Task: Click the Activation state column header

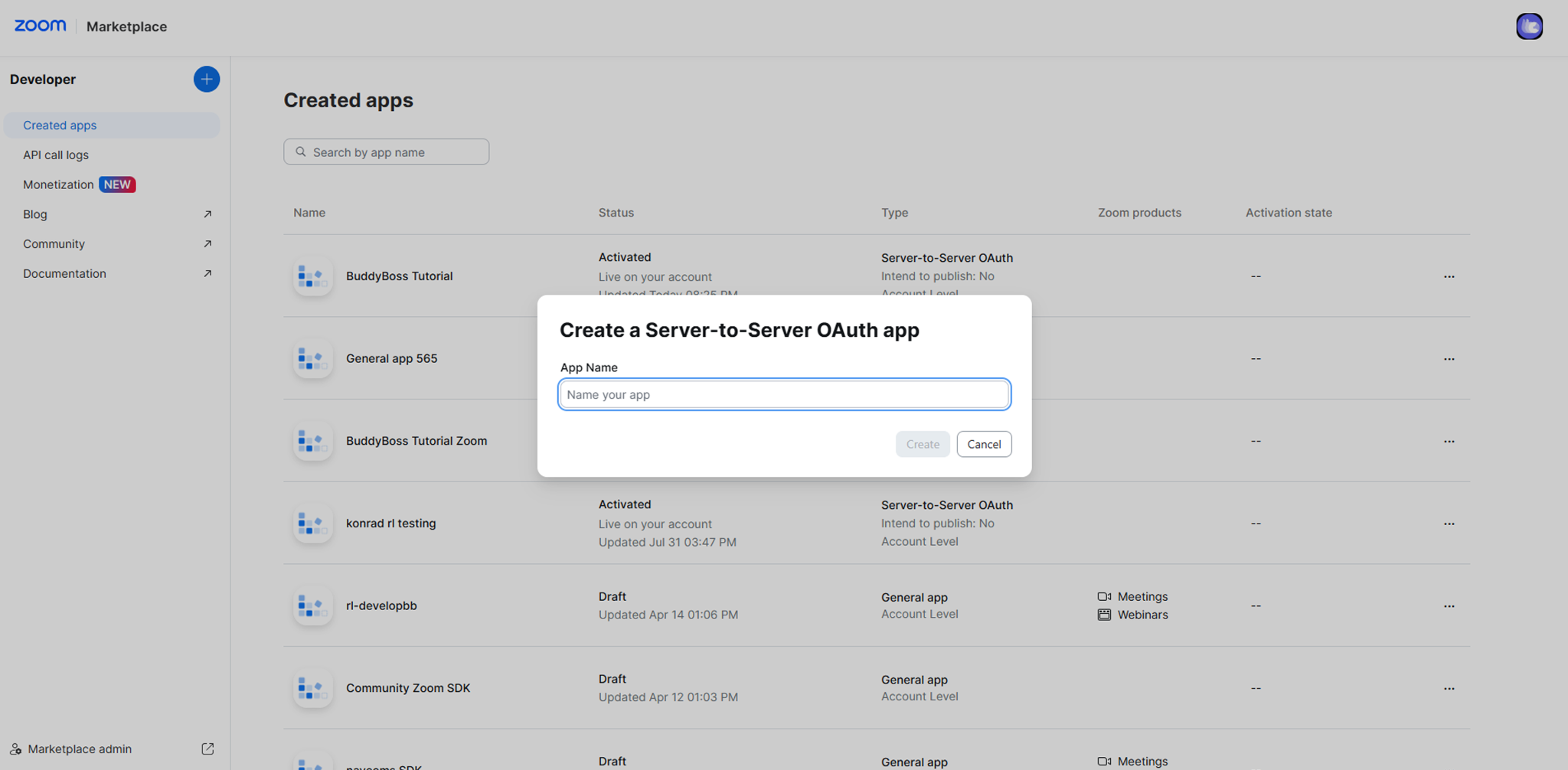Action: click(1289, 213)
